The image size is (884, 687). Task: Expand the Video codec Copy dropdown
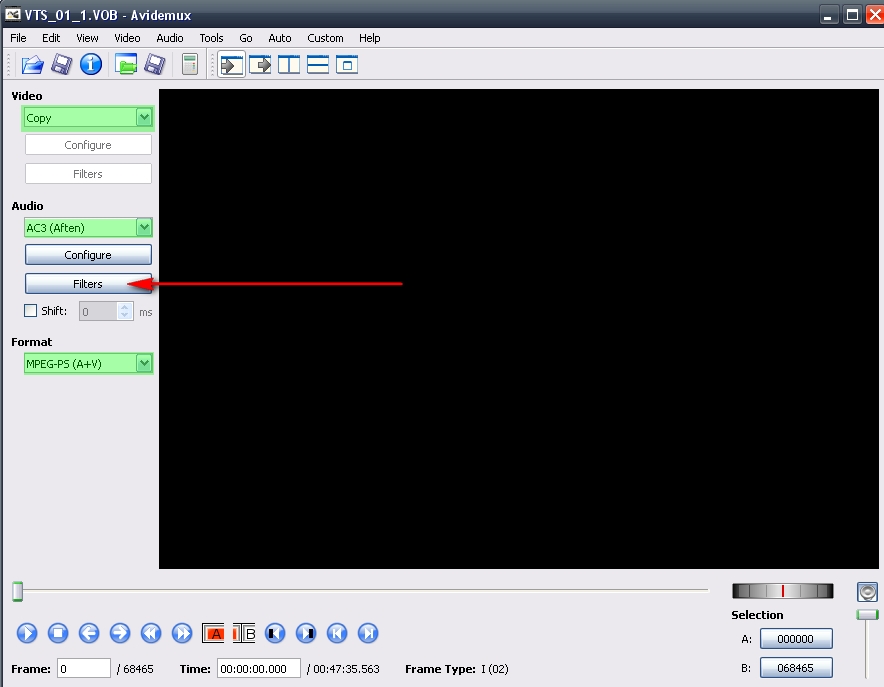(144, 117)
